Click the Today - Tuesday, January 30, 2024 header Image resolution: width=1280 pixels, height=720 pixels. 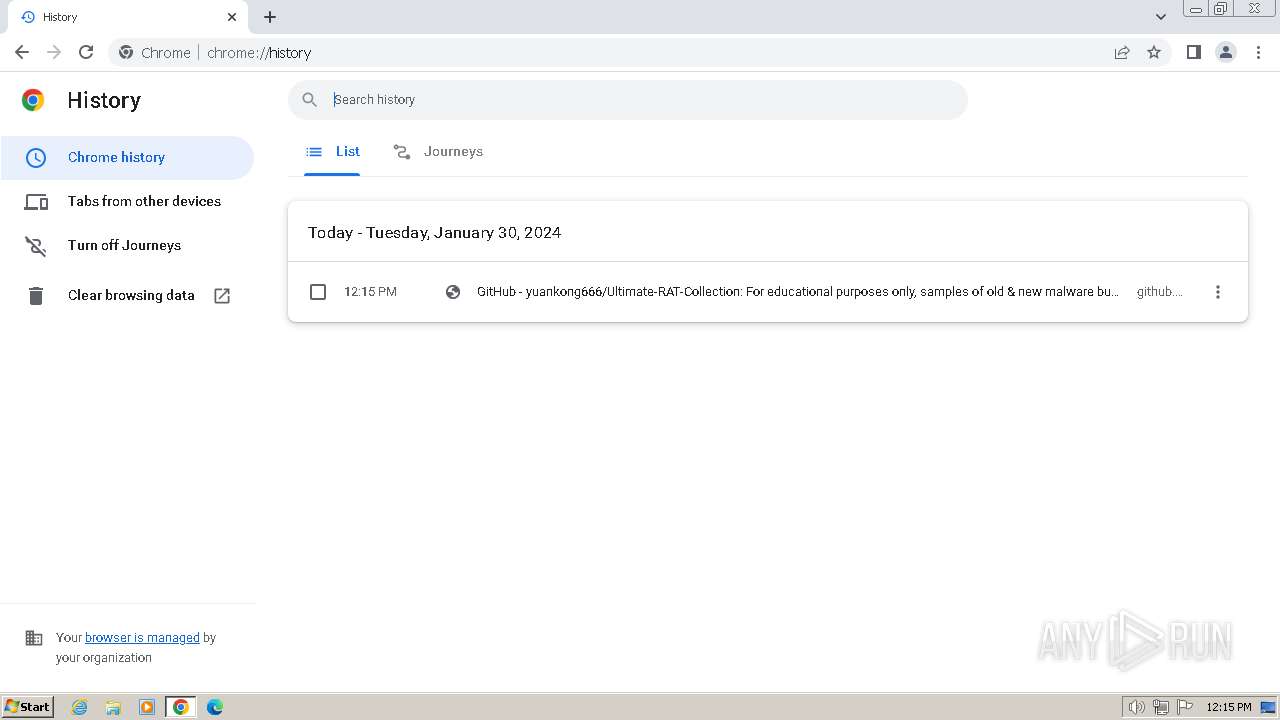[434, 232]
